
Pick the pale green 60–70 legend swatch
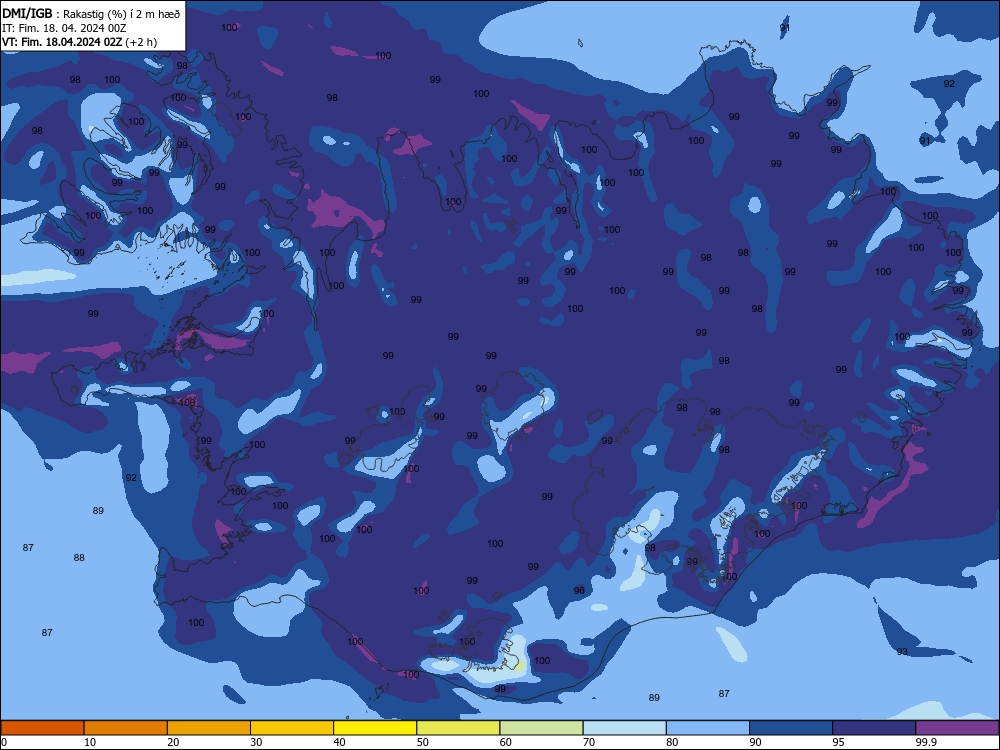(x=541, y=728)
